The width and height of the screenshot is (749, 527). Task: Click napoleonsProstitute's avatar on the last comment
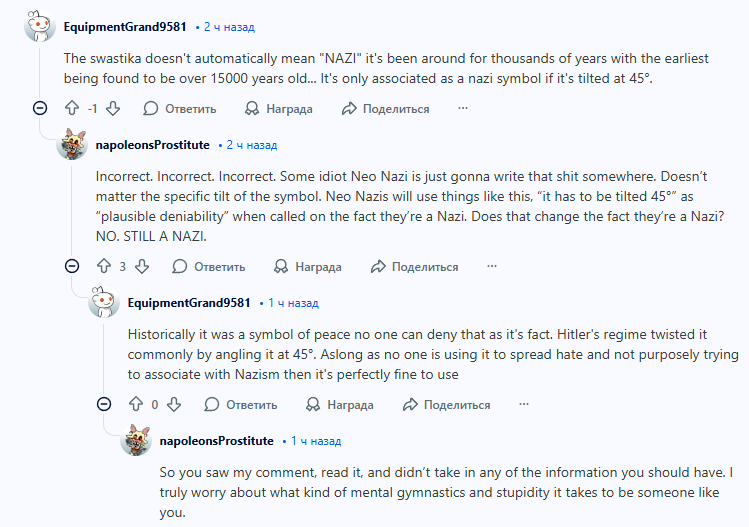(x=136, y=441)
